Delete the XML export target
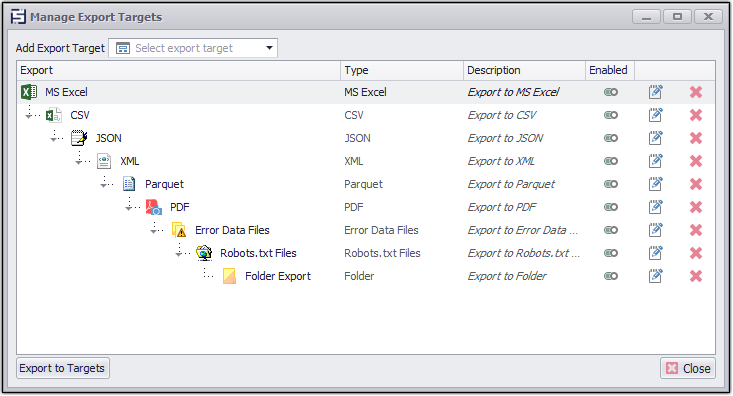Viewport: 733px width, 396px height. pyautogui.click(x=696, y=161)
